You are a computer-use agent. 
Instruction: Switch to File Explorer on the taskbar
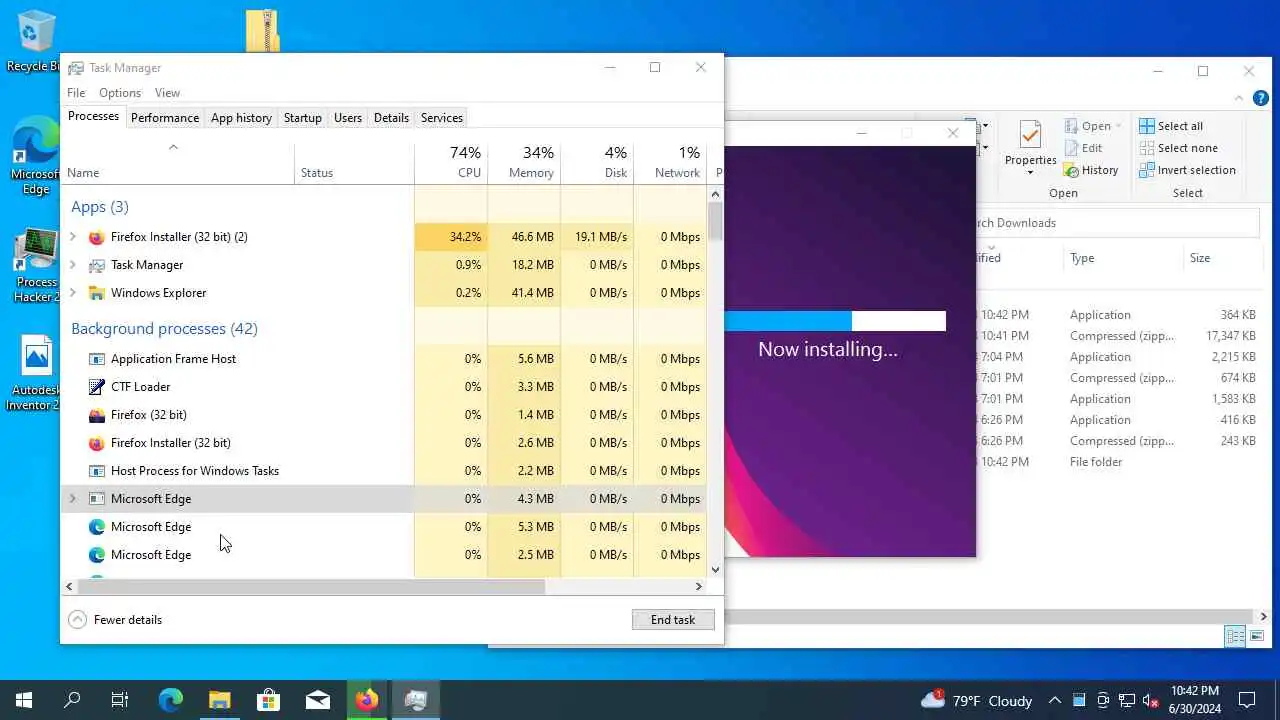click(x=219, y=700)
